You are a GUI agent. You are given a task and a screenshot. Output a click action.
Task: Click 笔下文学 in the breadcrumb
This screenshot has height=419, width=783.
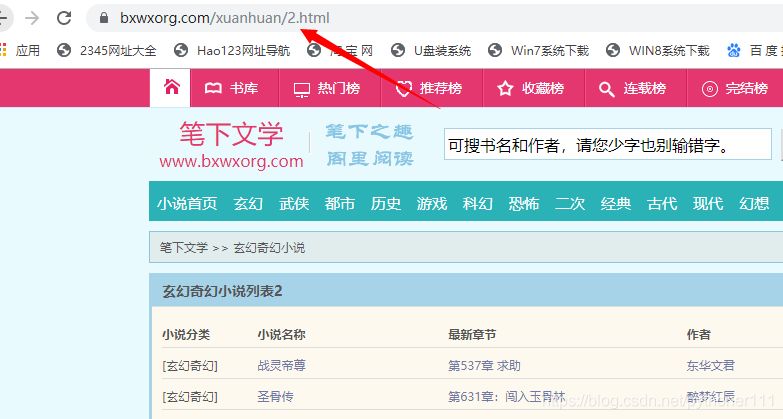point(184,248)
